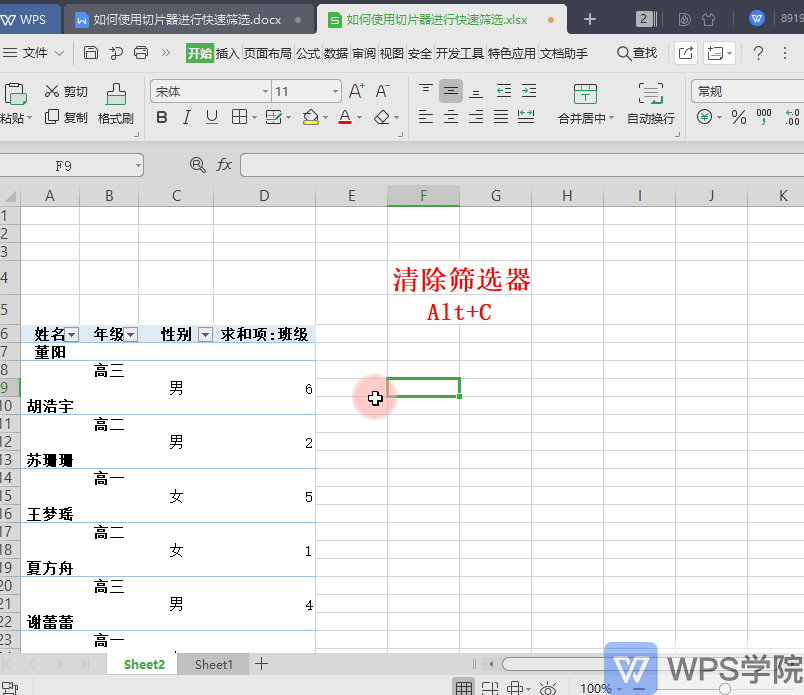Image resolution: width=804 pixels, height=695 pixels.
Task: Toggle Wrap Text (自动换行)
Action: pos(651,105)
